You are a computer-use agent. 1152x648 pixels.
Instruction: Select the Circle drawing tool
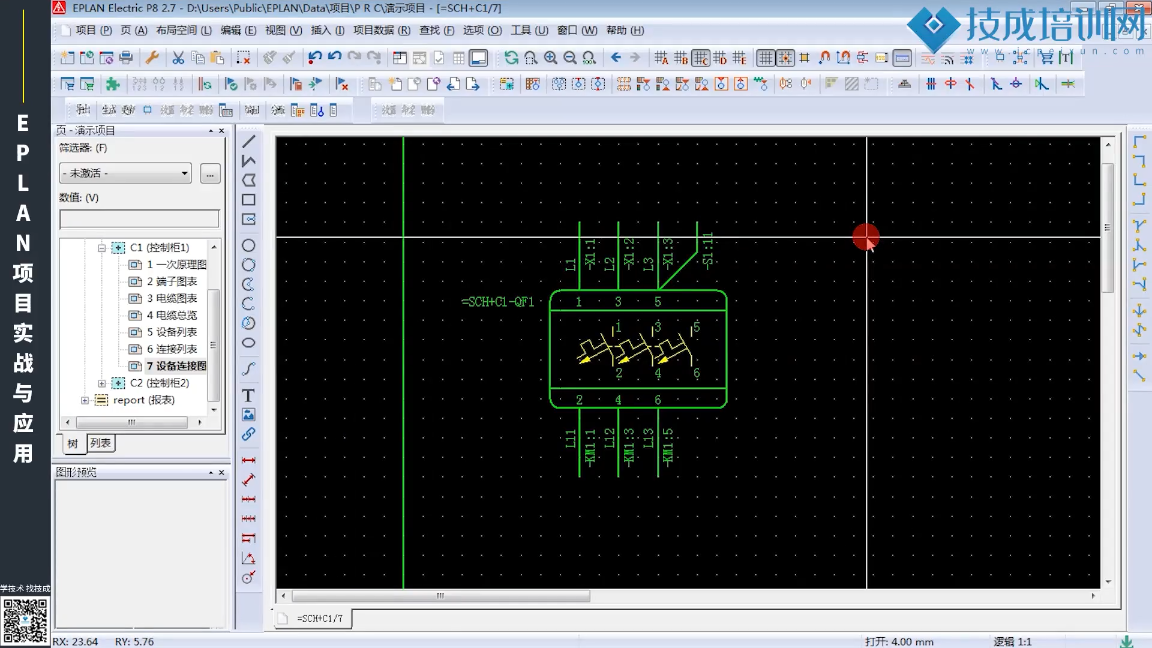[x=248, y=245]
